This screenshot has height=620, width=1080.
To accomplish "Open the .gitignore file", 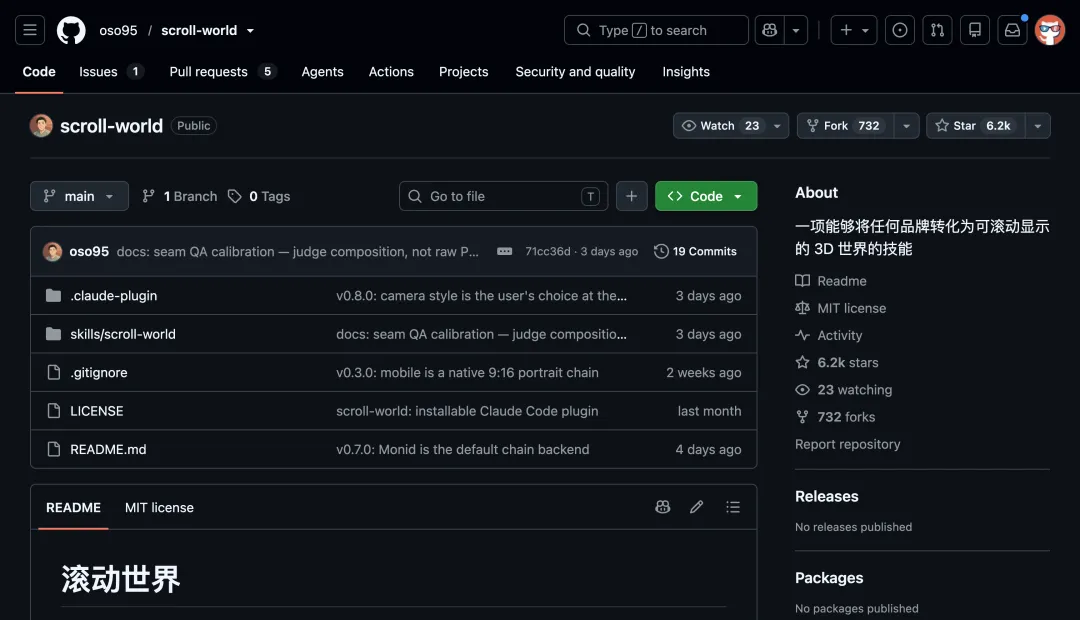I will point(98,373).
